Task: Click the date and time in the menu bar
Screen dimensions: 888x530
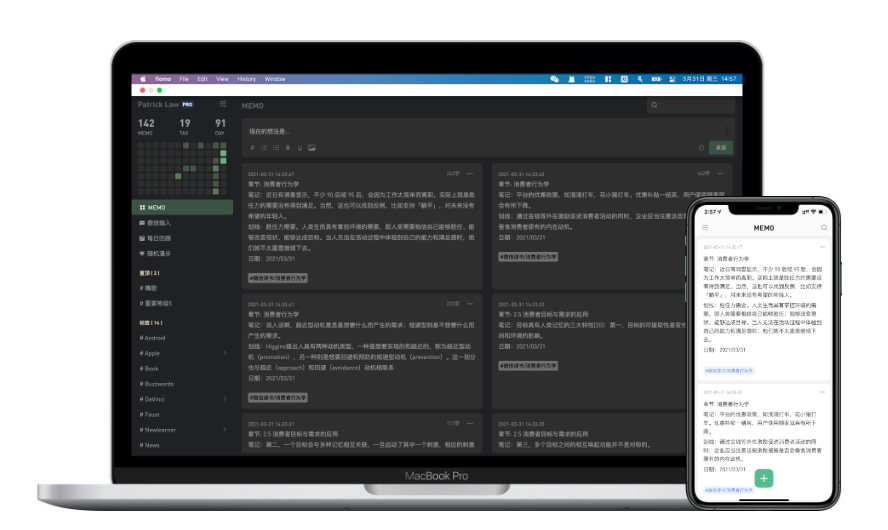Action: click(709, 79)
